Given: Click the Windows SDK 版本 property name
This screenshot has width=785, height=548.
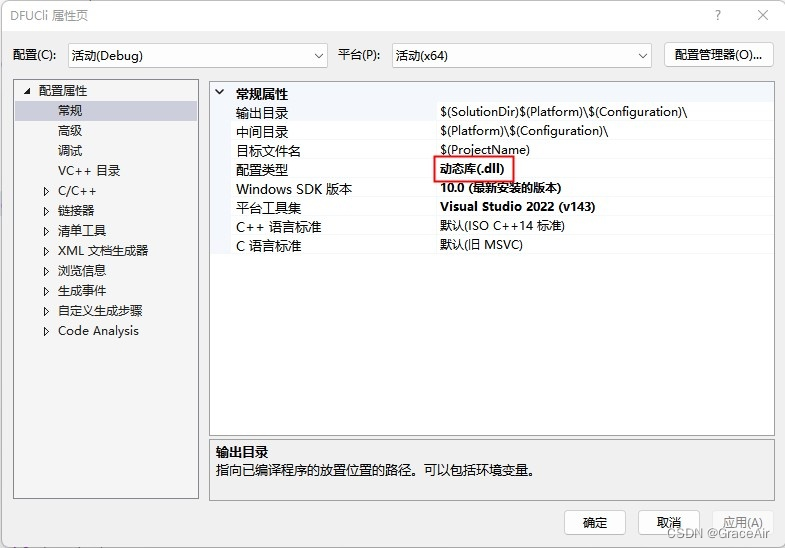Looking at the screenshot, I should [x=294, y=189].
